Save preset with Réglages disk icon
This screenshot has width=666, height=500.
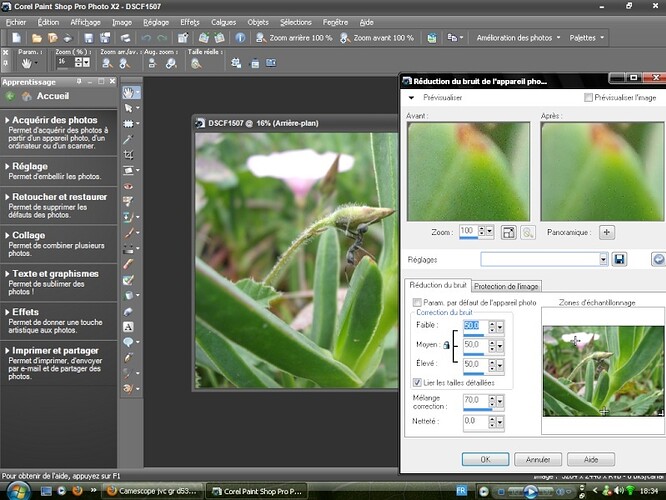click(620, 259)
